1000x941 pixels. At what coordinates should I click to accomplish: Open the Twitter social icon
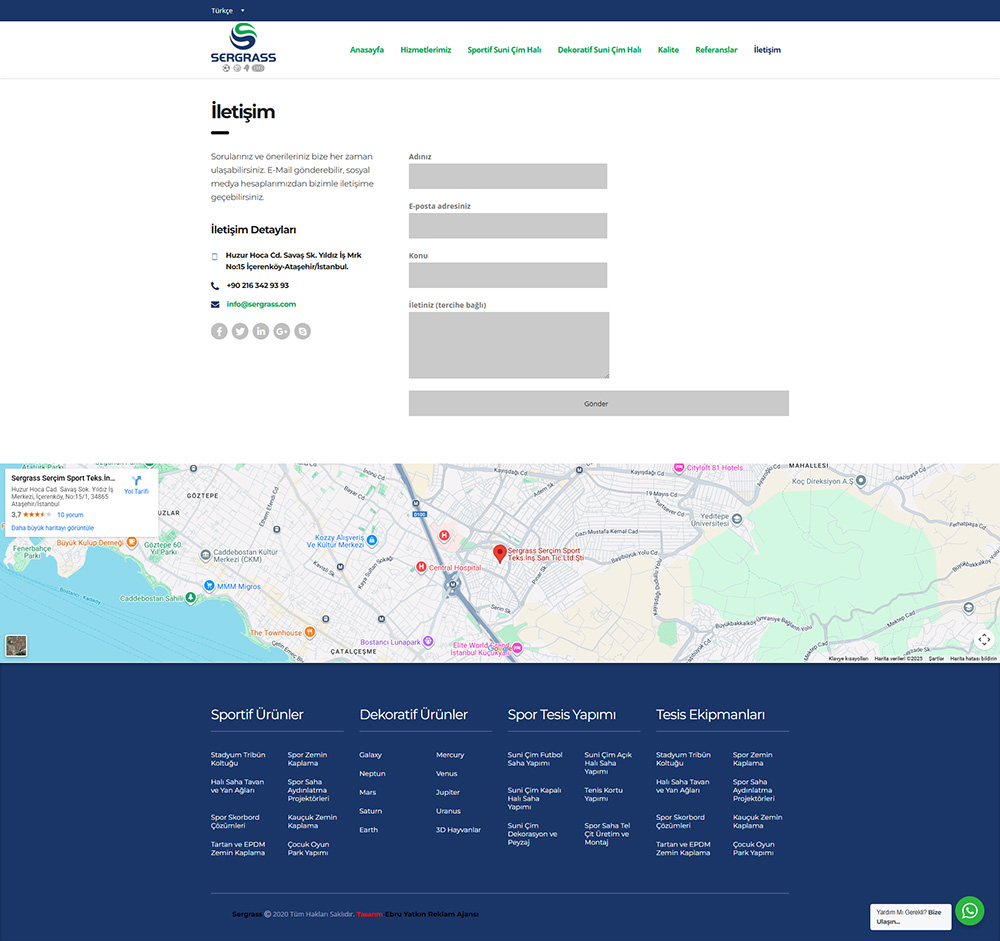[x=240, y=331]
